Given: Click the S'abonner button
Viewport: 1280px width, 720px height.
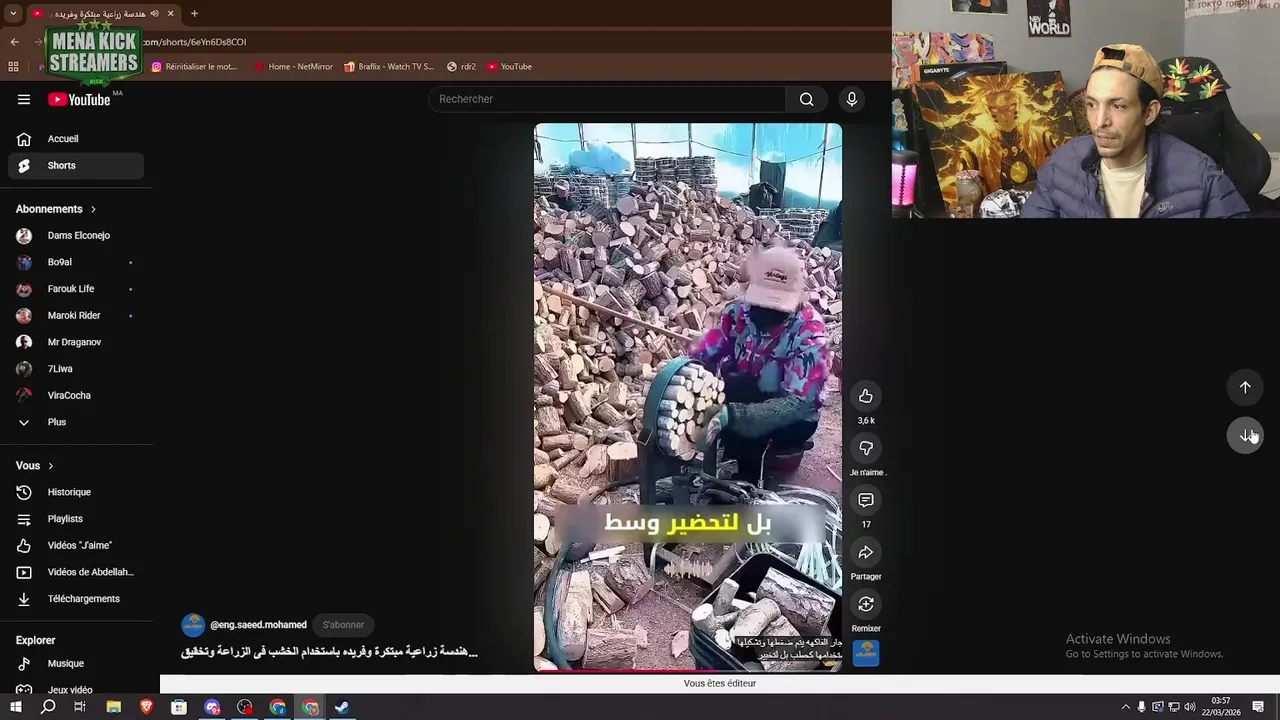Looking at the screenshot, I should tap(343, 625).
